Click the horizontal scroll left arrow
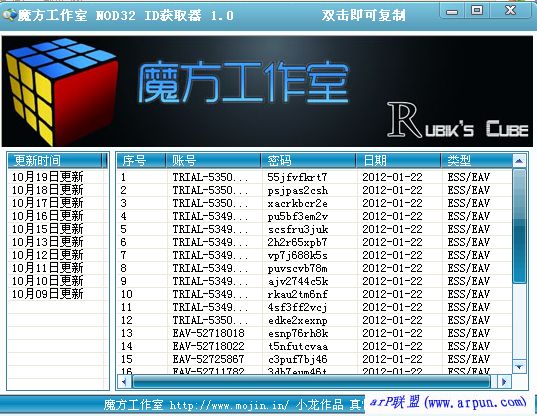 coord(124,382)
